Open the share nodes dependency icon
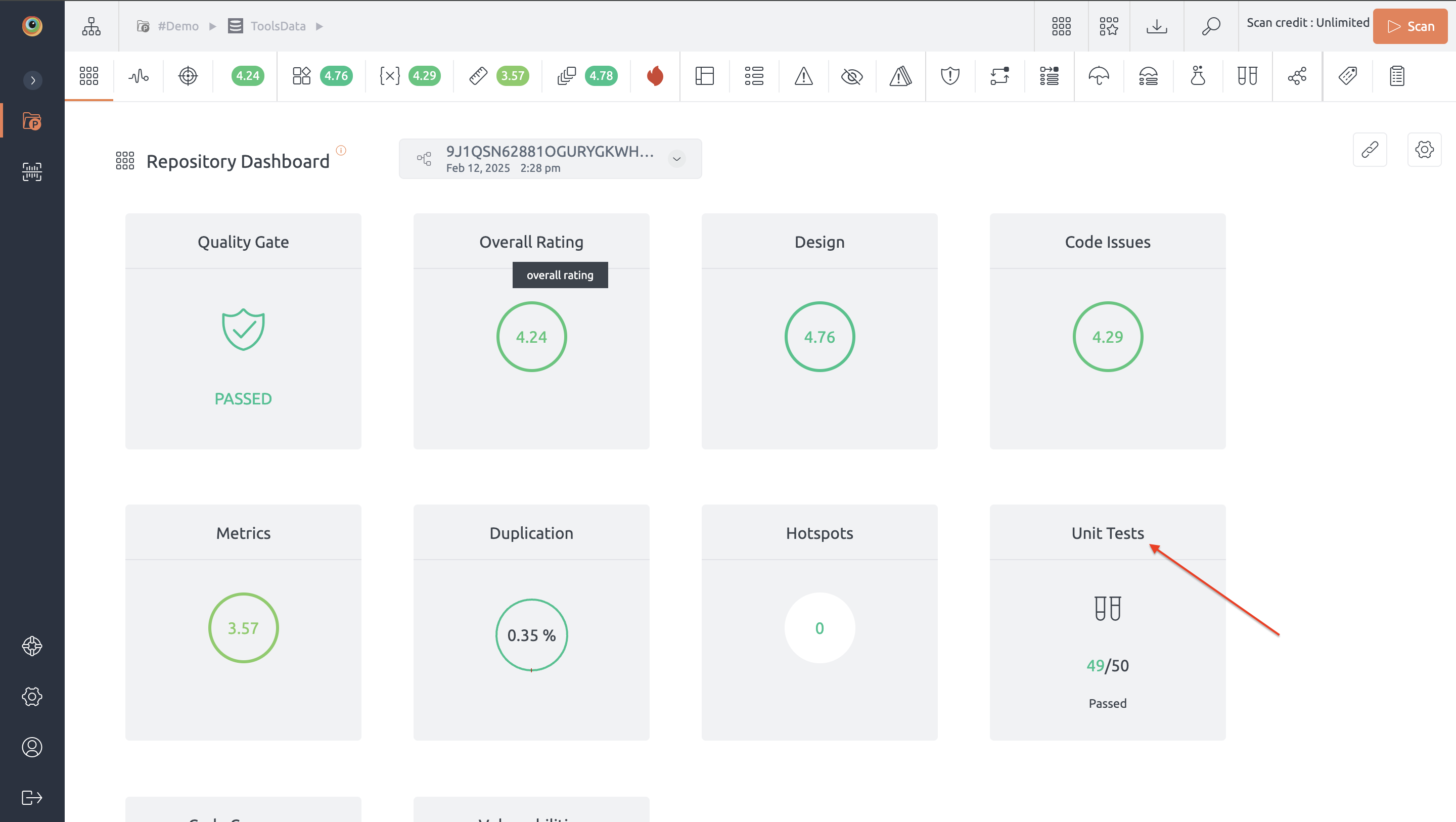The image size is (1456, 822). [x=1297, y=76]
